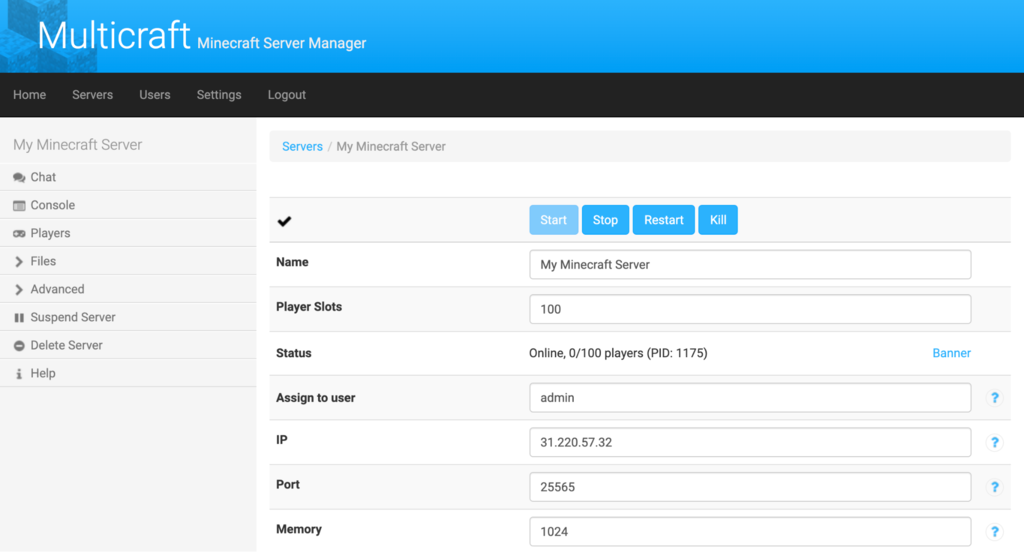Click the Console window icon in sidebar
The height and width of the screenshot is (552, 1024).
click(x=19, y=206)
